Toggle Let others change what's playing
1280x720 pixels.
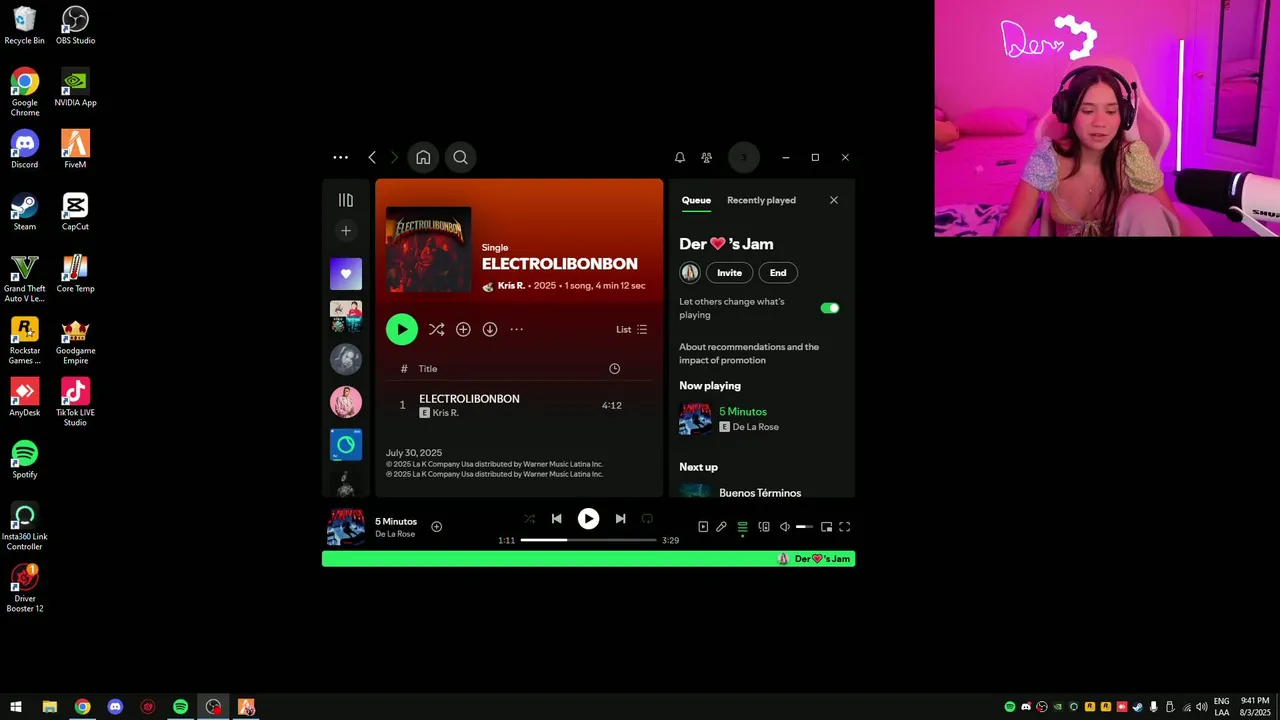pyautogui.click(x=830, y=308)
